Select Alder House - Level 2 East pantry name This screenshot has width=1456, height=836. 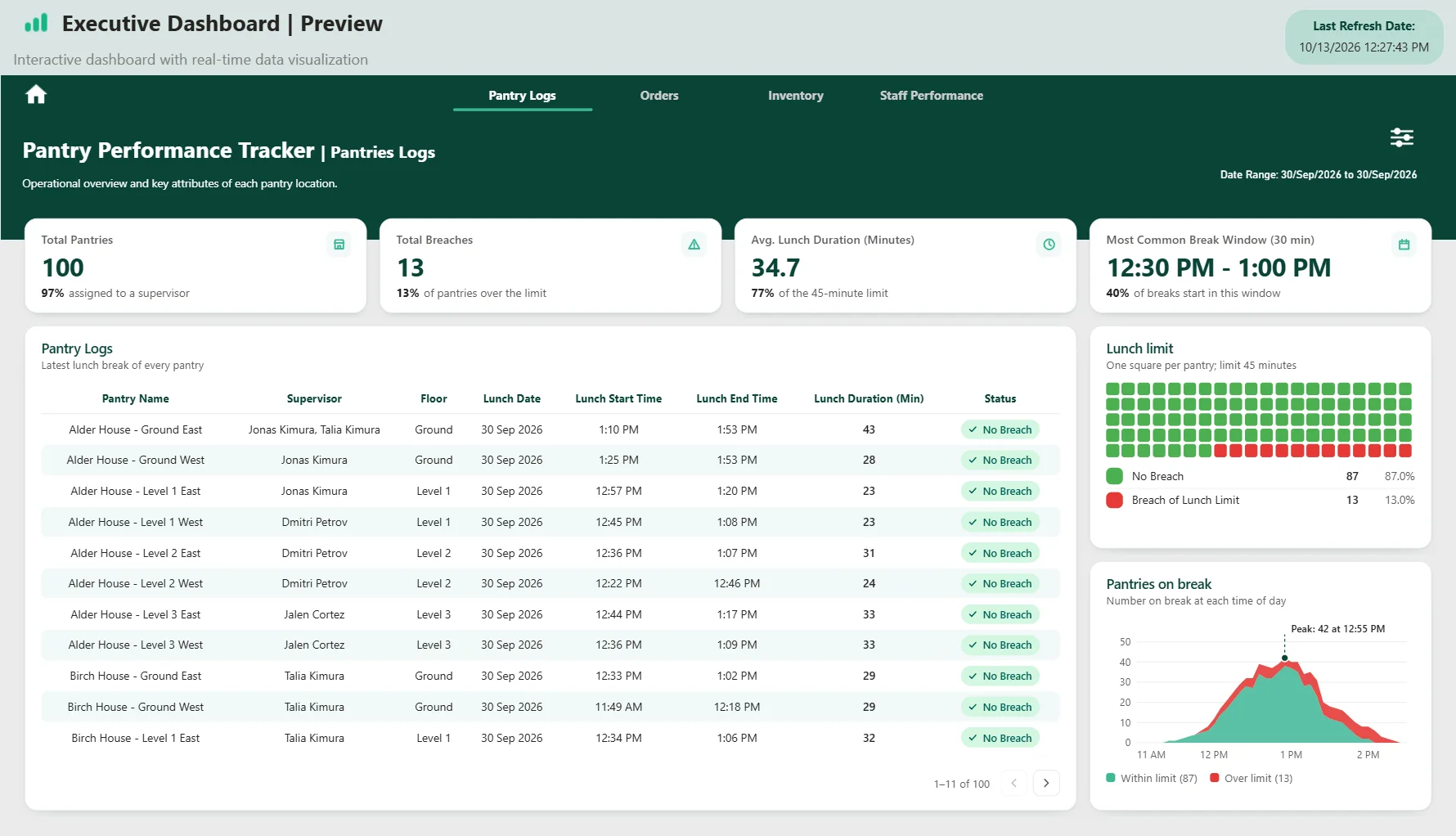point(136,553)
